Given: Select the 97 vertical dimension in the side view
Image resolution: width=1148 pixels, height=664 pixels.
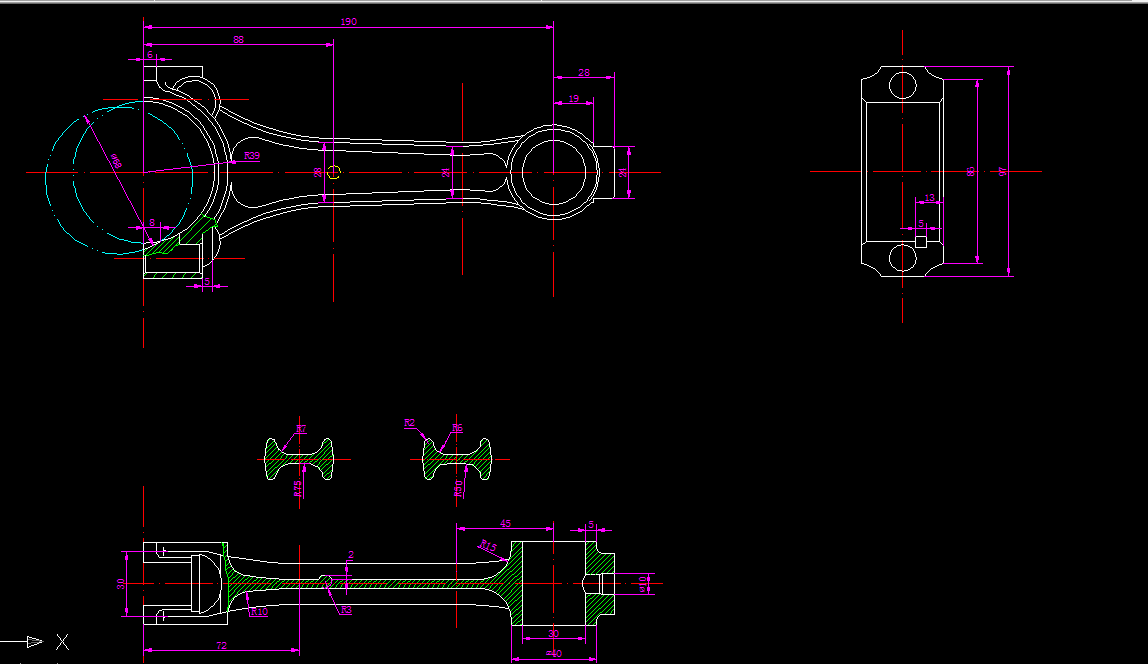Looking at the screenshot, I should click(1003, 171).
